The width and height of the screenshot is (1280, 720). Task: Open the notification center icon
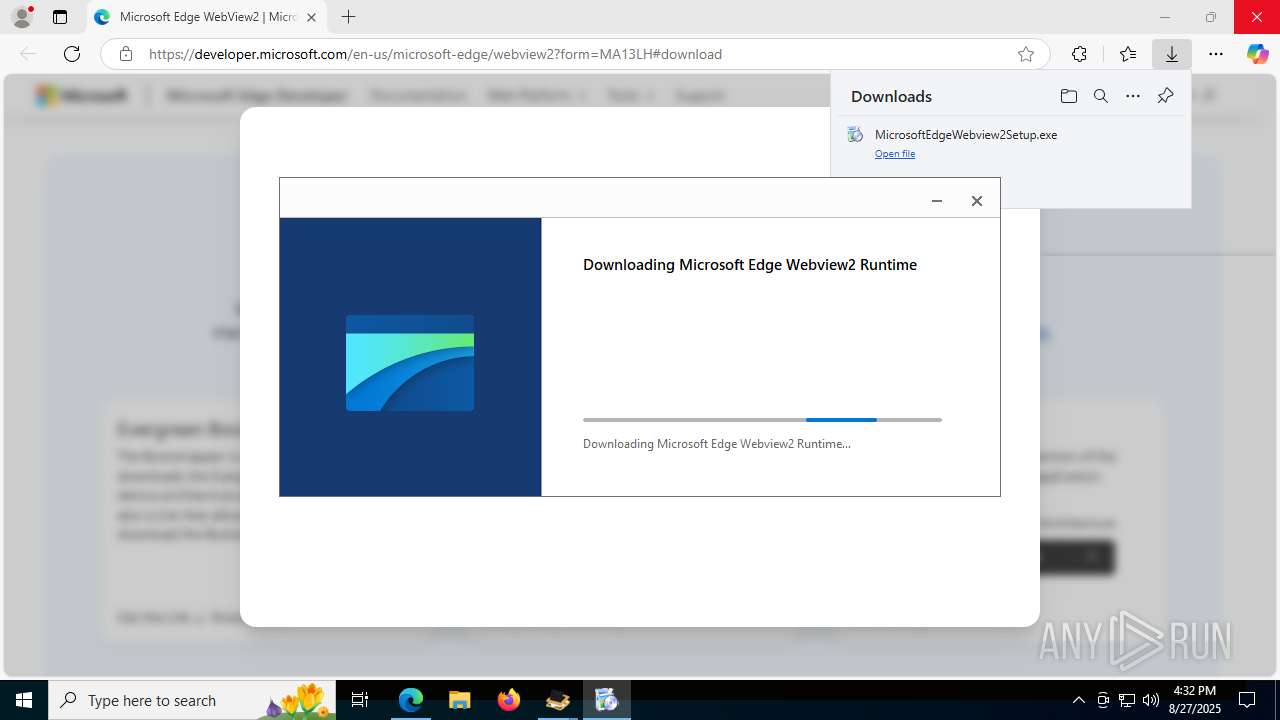(1247, 700)
